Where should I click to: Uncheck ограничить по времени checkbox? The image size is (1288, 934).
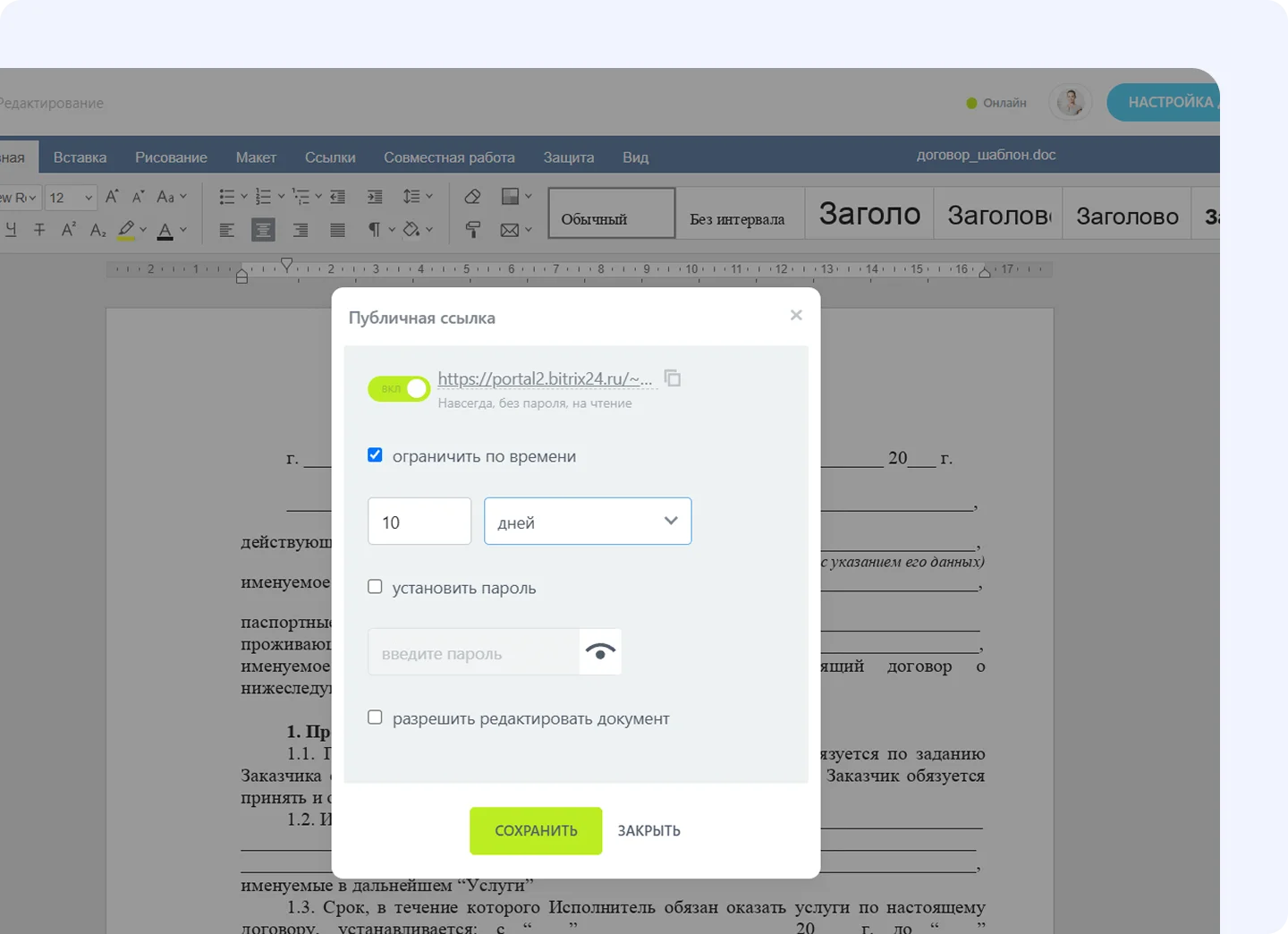click(375, 455)
